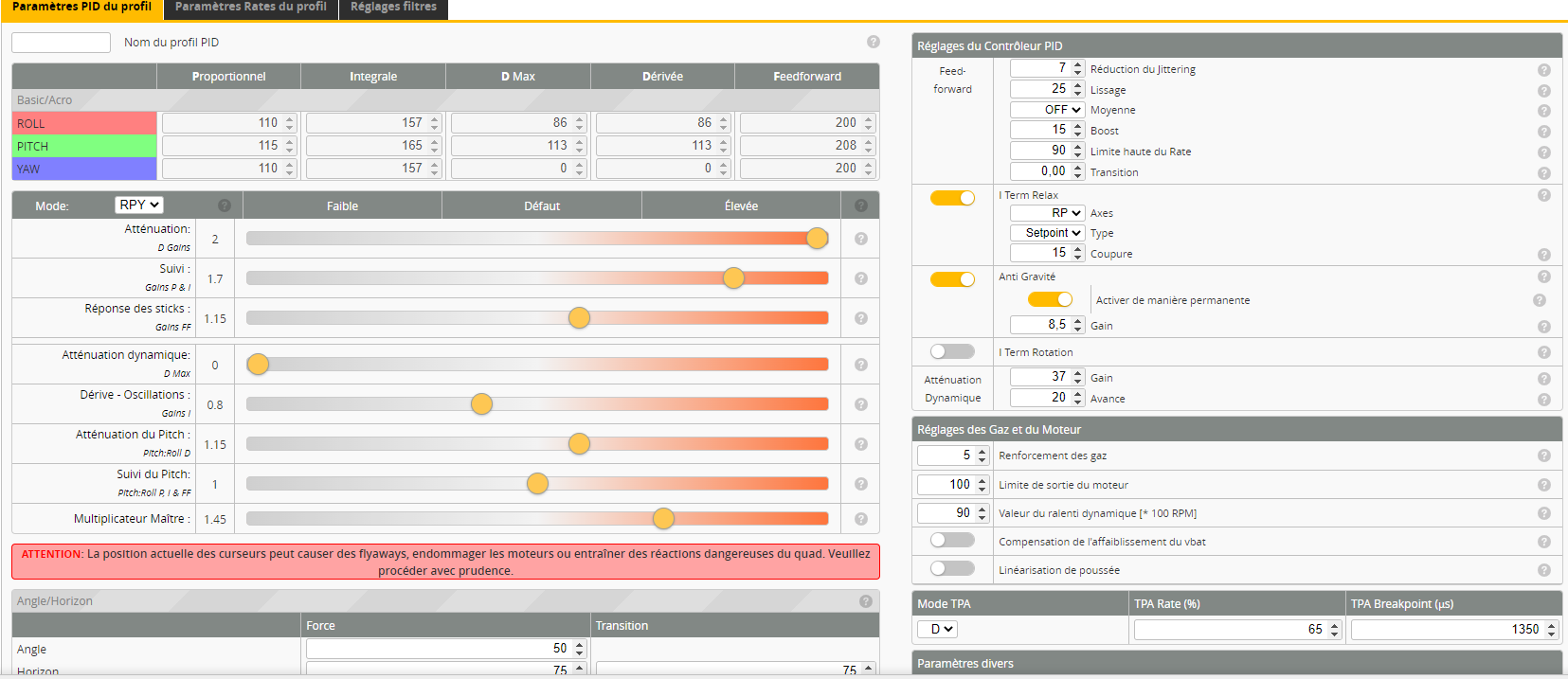
Task: Open the I Term Relax Type Setpoint dropdown
Action: (1047, 233)
